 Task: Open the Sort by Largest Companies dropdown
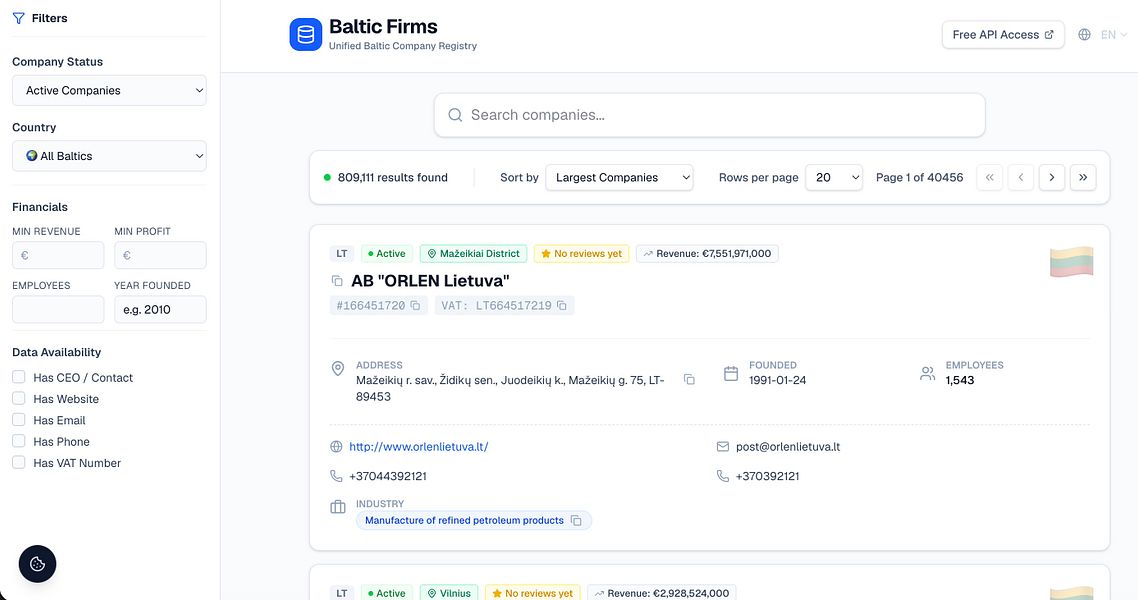click(619, 177)
